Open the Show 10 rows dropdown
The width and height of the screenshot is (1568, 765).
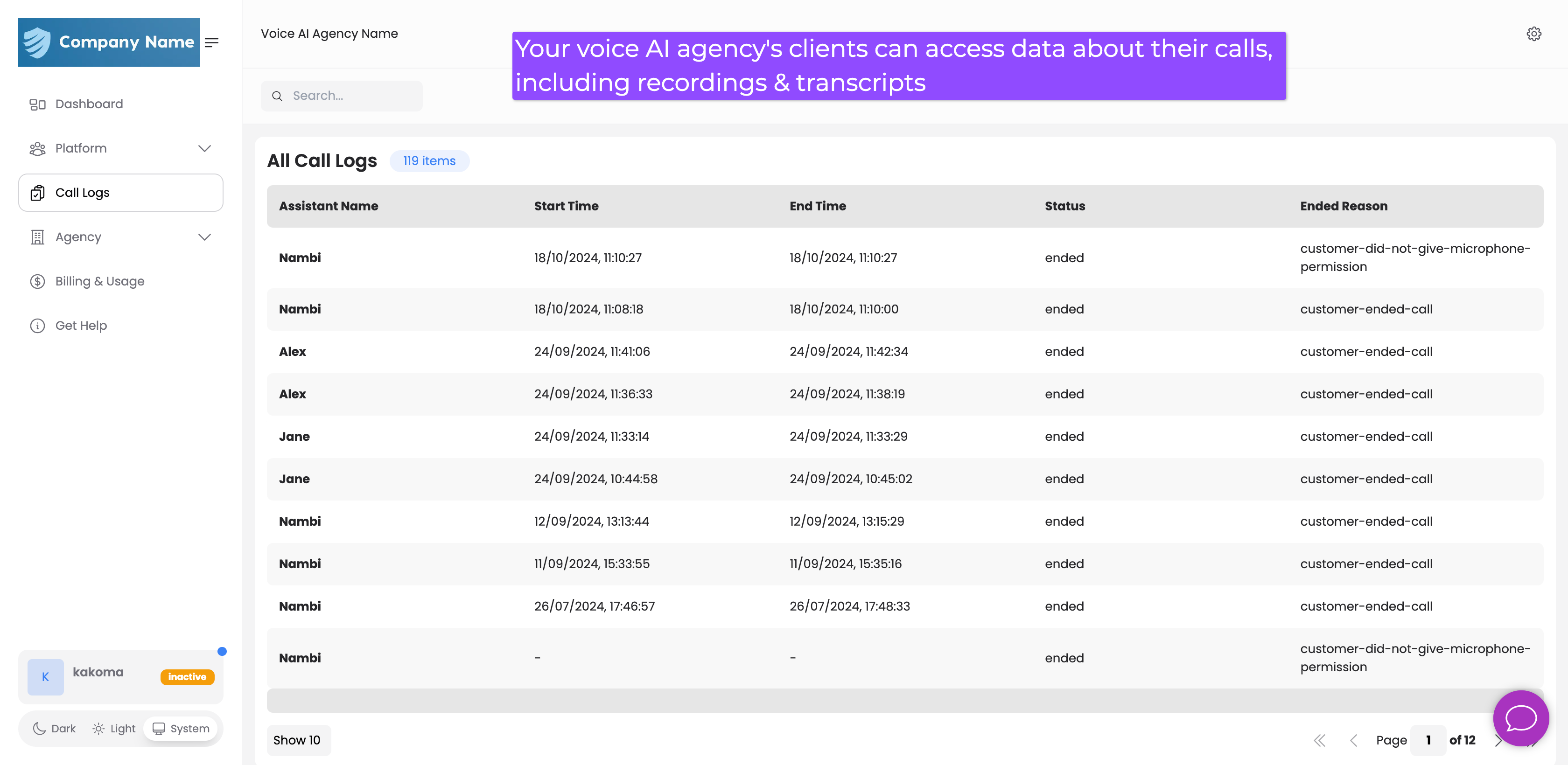pyautogui.click(x=298, y=740)
